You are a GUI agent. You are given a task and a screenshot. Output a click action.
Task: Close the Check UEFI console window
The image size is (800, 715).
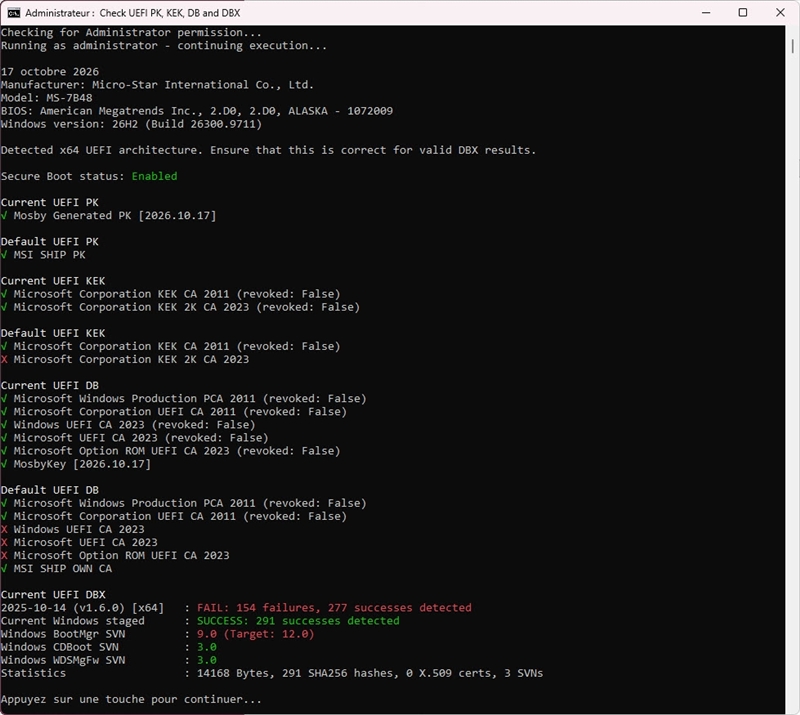pos(780,13)
